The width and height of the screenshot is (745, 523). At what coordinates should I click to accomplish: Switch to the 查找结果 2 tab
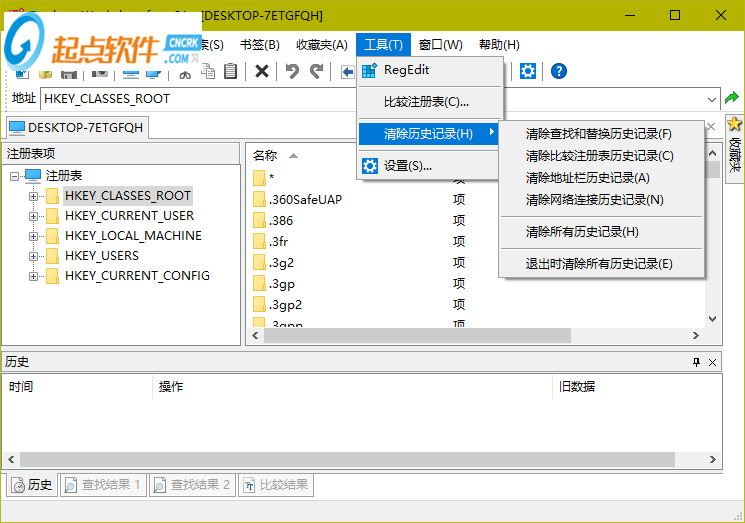pos(192,485)
